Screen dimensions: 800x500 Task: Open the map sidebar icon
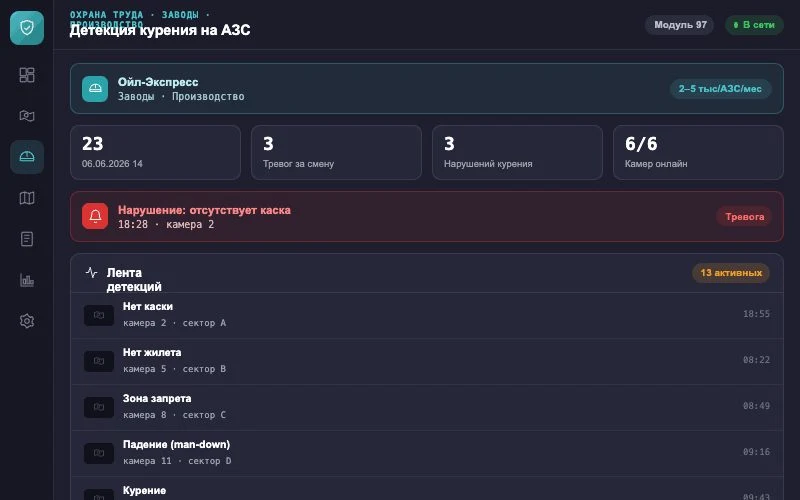pos(27,198)
